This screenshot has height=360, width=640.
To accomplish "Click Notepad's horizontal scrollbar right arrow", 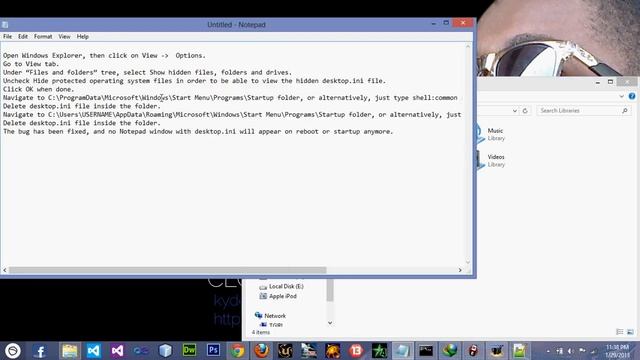I will pos(460,270).
